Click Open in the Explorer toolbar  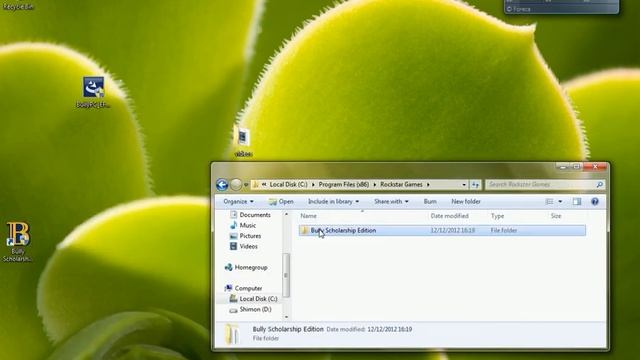(x=281, y=202)
